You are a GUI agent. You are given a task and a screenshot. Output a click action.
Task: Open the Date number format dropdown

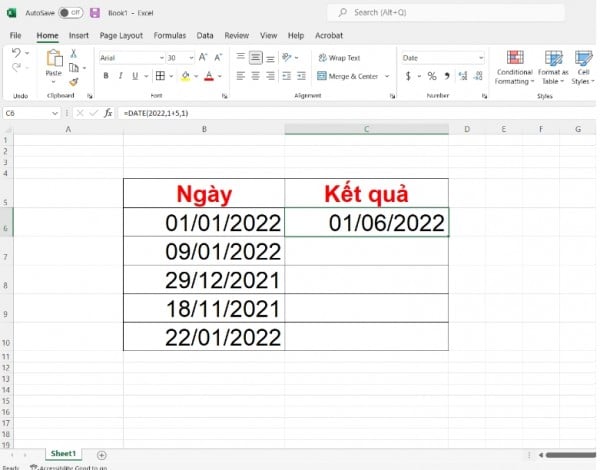point(481,58)
